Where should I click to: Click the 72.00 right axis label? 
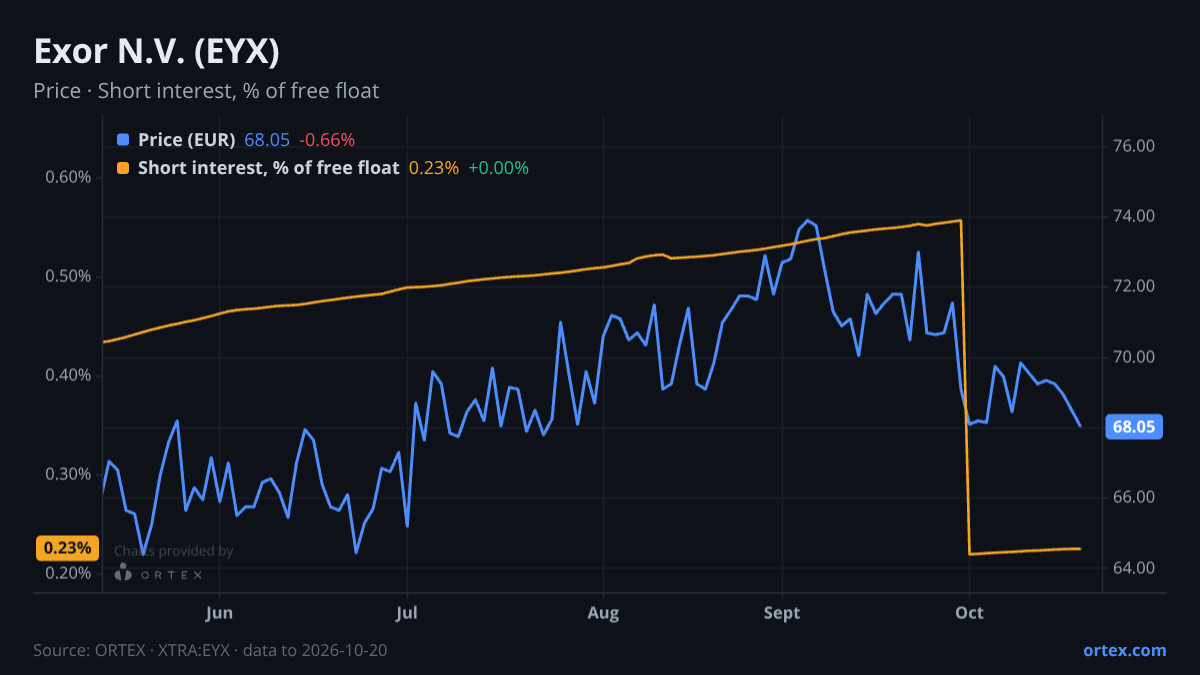pyautogui.click(x=1134, y=287)
